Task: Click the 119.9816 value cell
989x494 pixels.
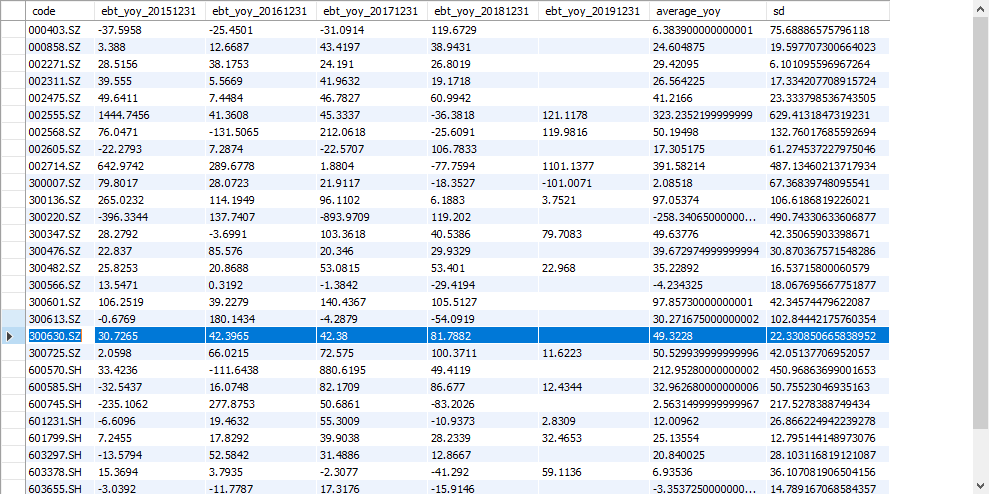Action: click(594, 132)
